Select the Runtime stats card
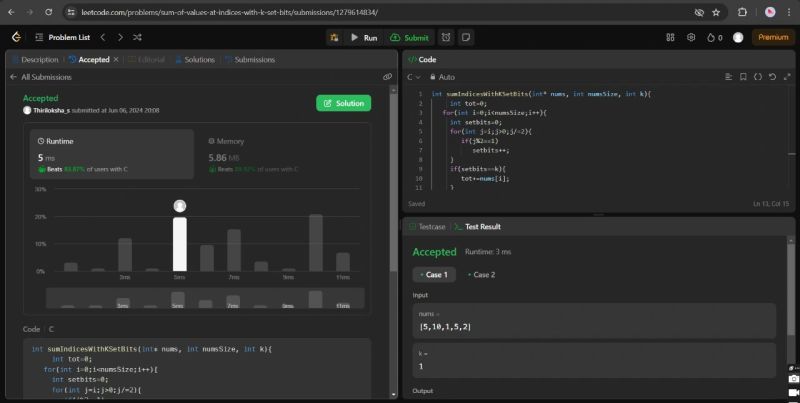Screen dimensions: 800x403 coord(112,154)
